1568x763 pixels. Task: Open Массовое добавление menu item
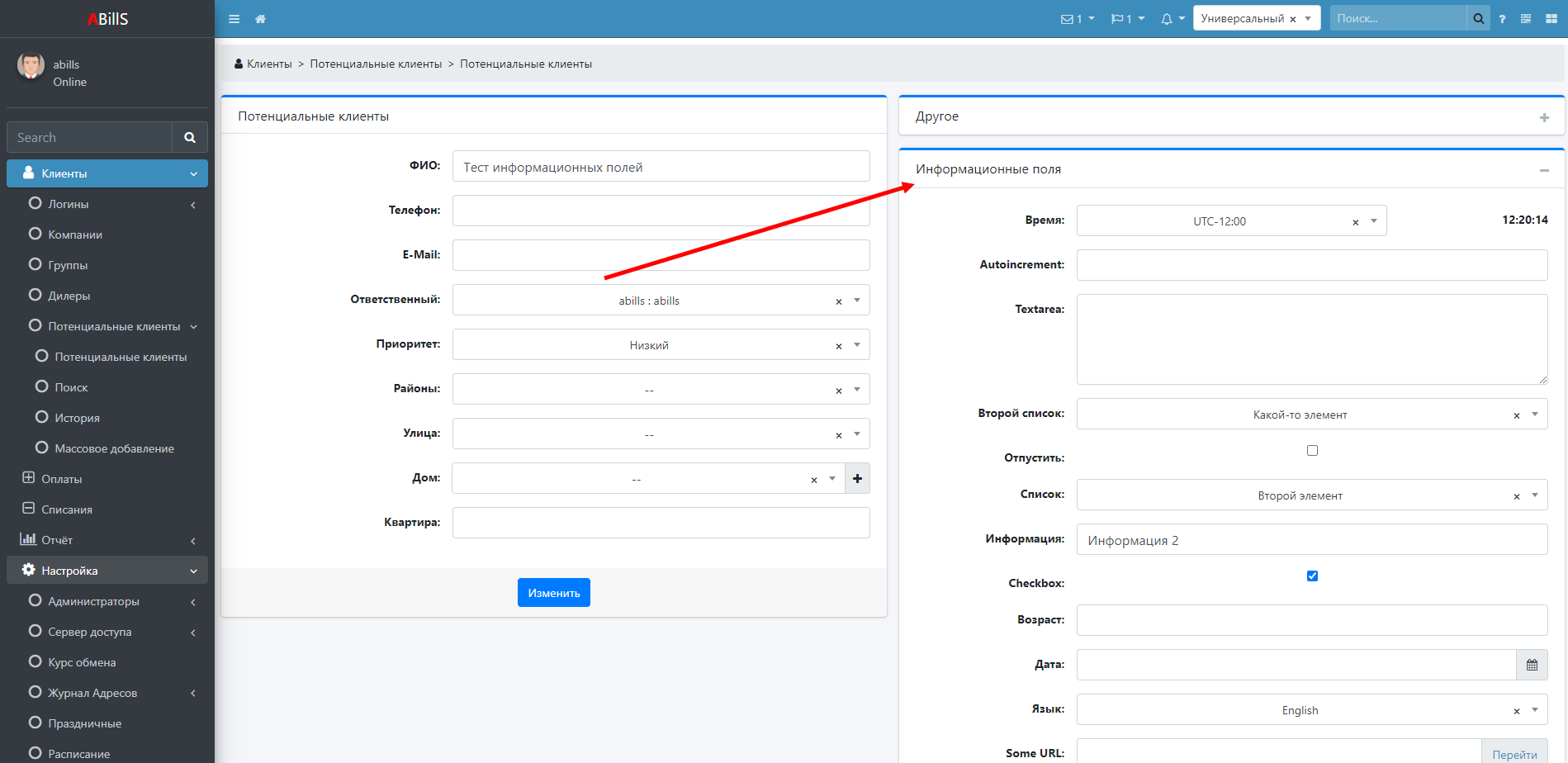tap(114, 448)
